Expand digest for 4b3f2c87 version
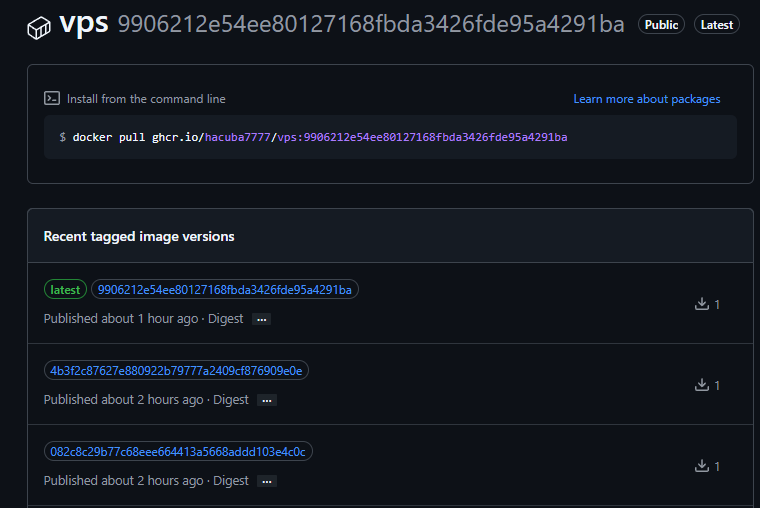This screenshot has height=508, width=760. point(266,400)
